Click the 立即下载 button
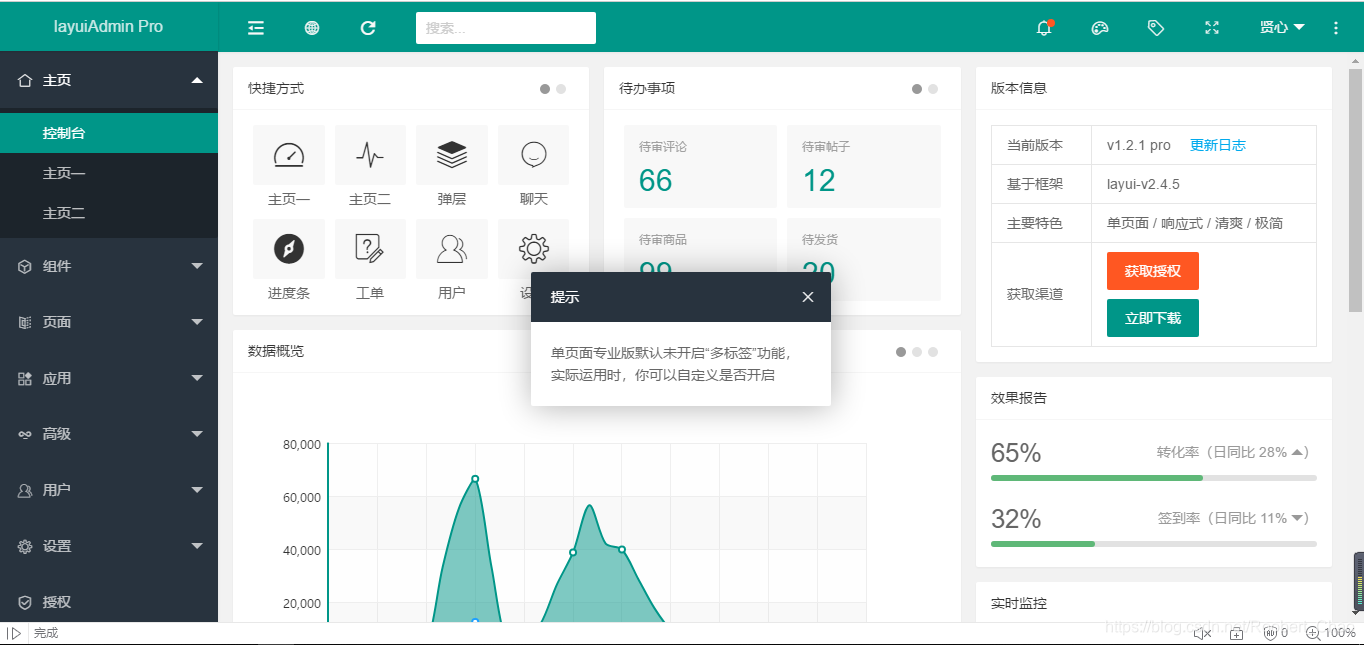Screen dimensions: 1364x645 pos(1153,318)
